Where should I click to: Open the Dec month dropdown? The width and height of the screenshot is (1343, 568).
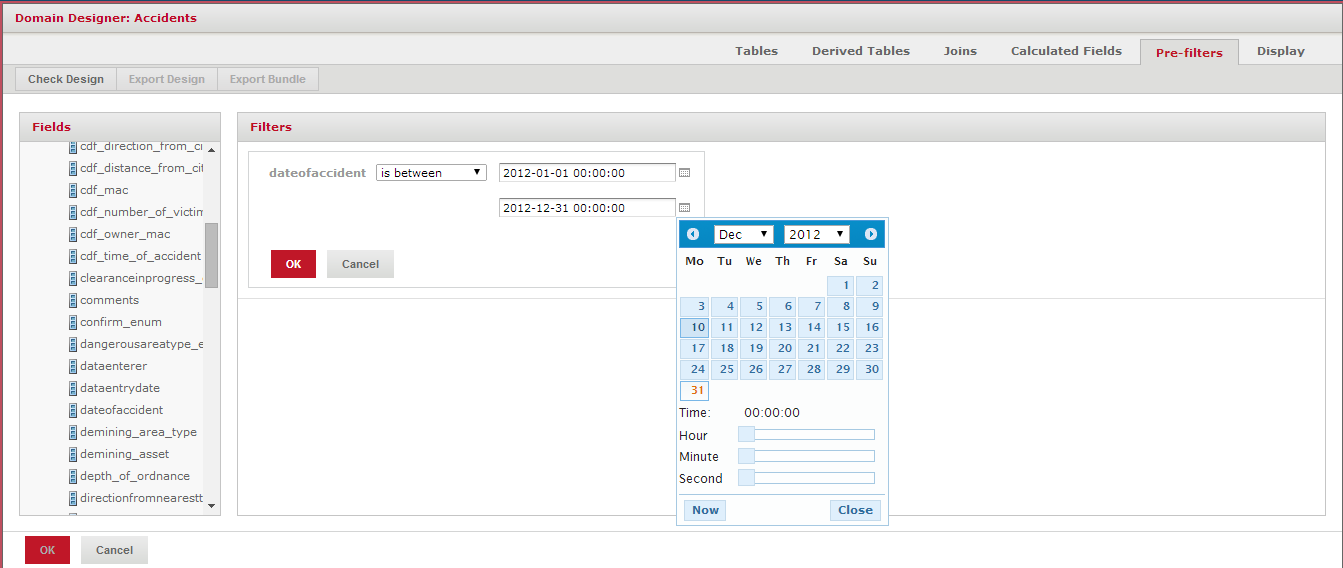(743, 234)
